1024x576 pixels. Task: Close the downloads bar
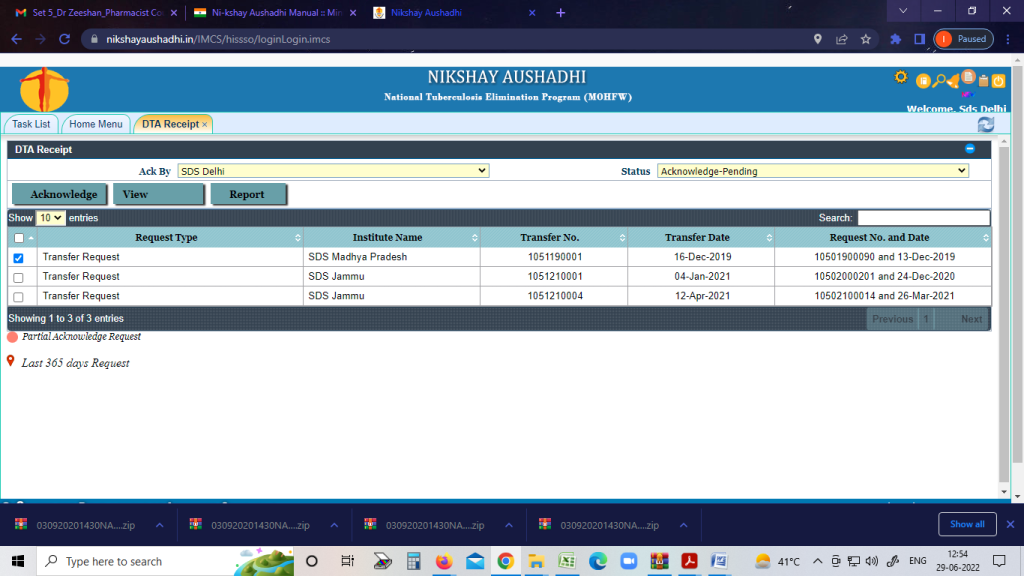[x=1010, y=524]
